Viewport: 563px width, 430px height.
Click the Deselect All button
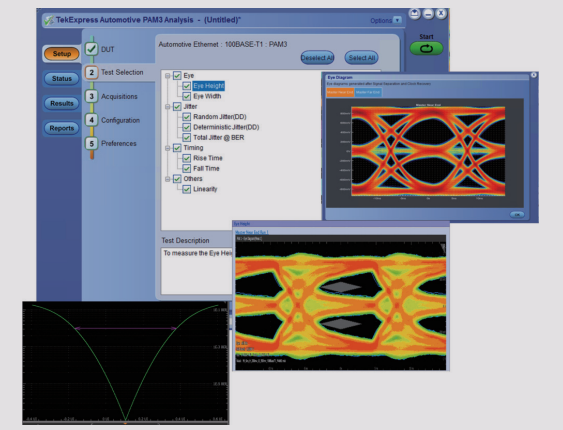coord(317,58)
